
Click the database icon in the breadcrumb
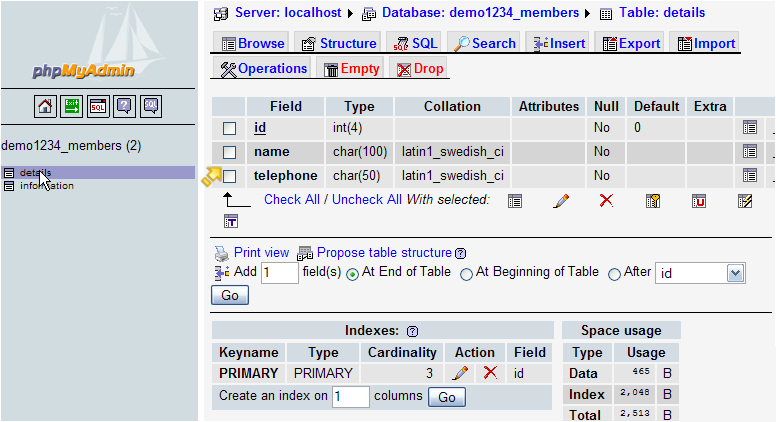(x=369, y=14)
